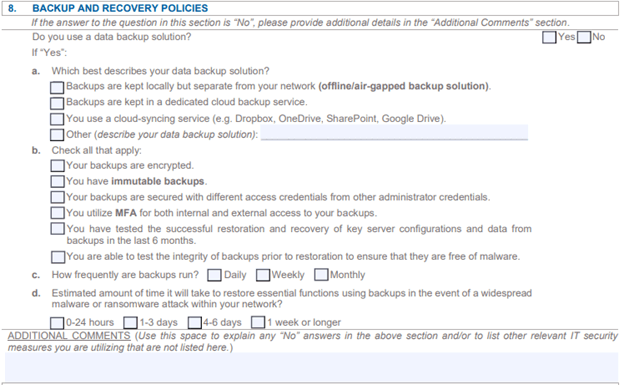Click the describe backup solution text field
The width and height of the screenshot is (624, 385).
click(394, 133)
